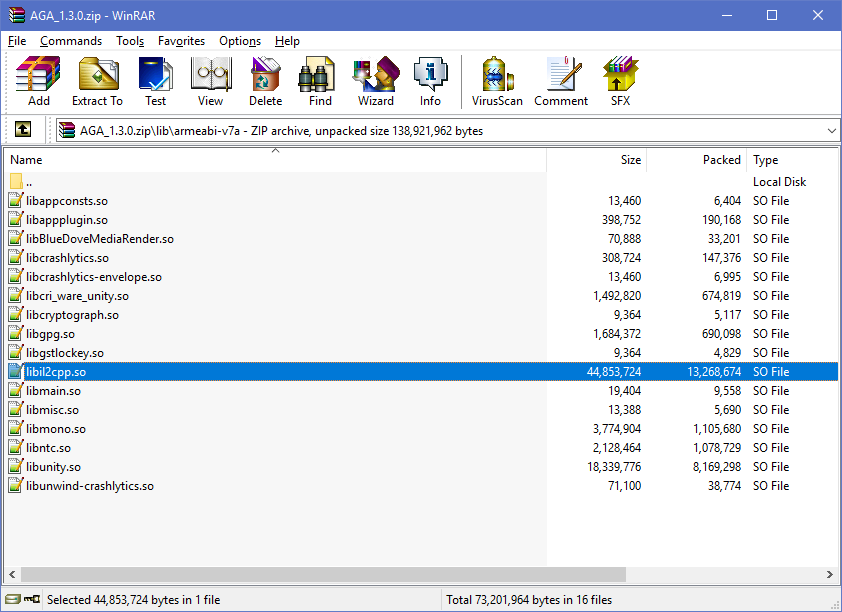Click the libmono.so file icon
842x612 pixels.
tap(16, 428)
